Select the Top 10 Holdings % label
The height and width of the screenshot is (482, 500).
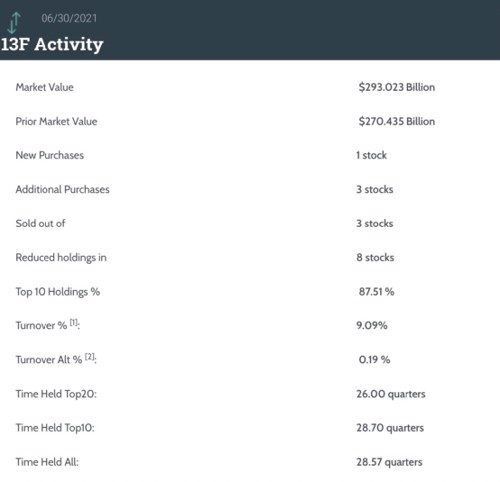pos(58,292)
